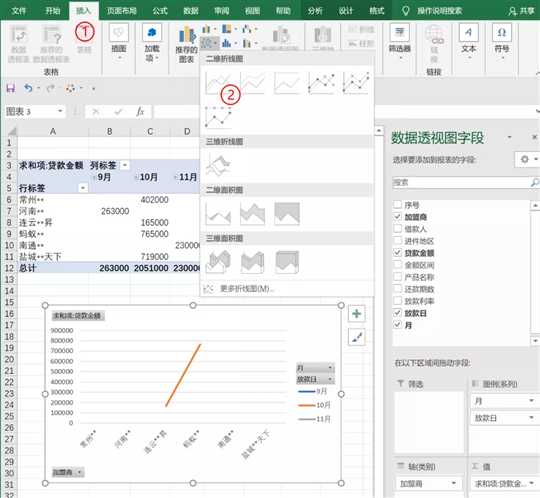The image size is (540, 498).
Task: Click the Chart Elements plus button
Action: point(356,314)
